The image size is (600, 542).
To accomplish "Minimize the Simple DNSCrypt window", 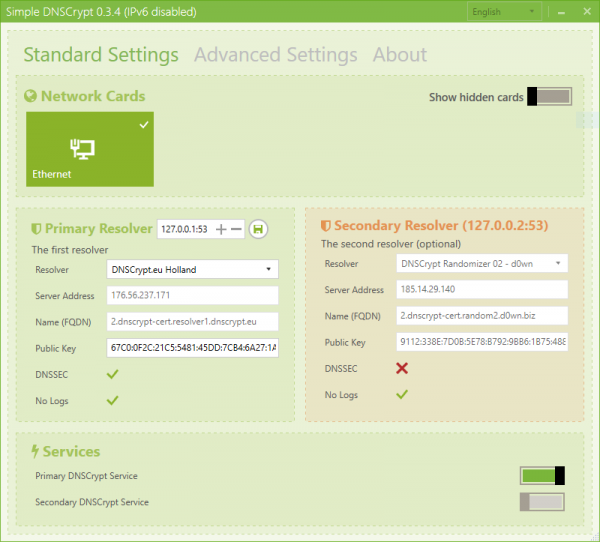I will click(561, 12).
